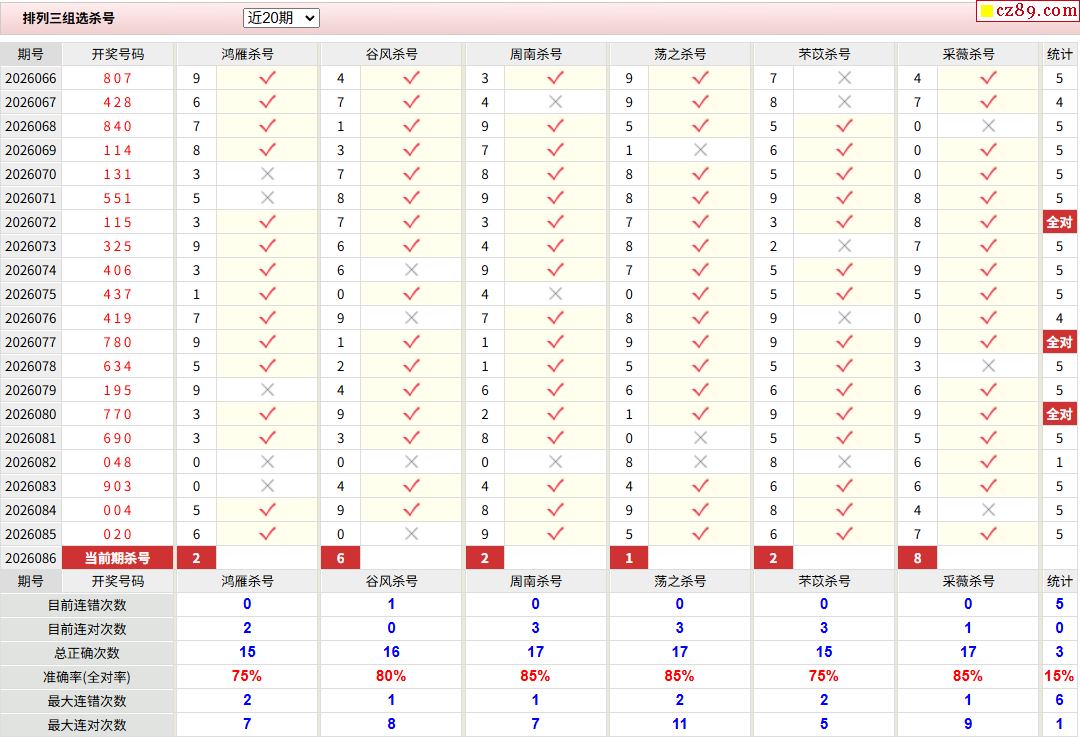Viewport: 1080px width, 737px height.
Task: Click 荡之杀号 gray X in row 2026069
Action: coord(700,150)
